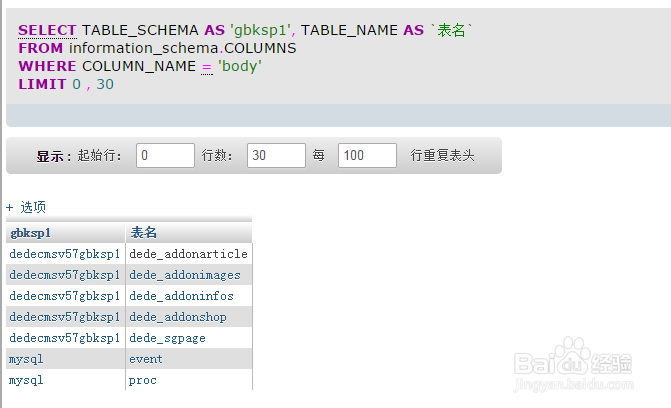Viewport: 671px width, 408px height.
Task: Sort by the 表名 column header
Action: tap(144, 232)
